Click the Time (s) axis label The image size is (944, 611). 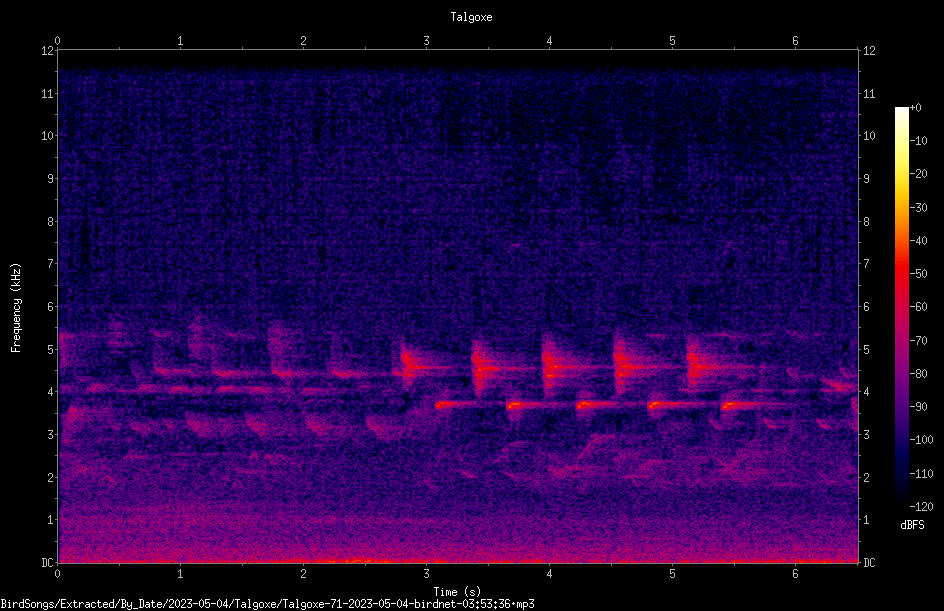(x=457, y=592)
